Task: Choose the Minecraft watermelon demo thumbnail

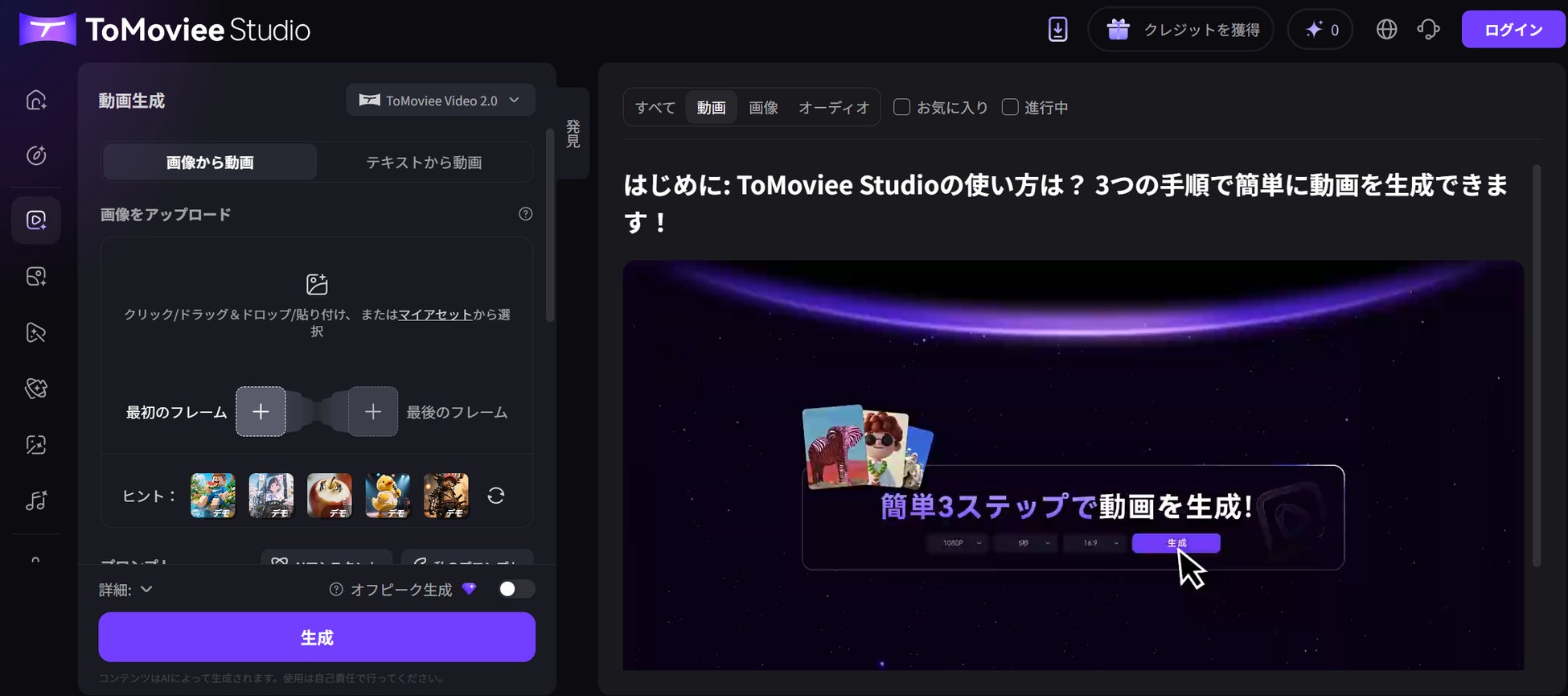Action: 213,496
